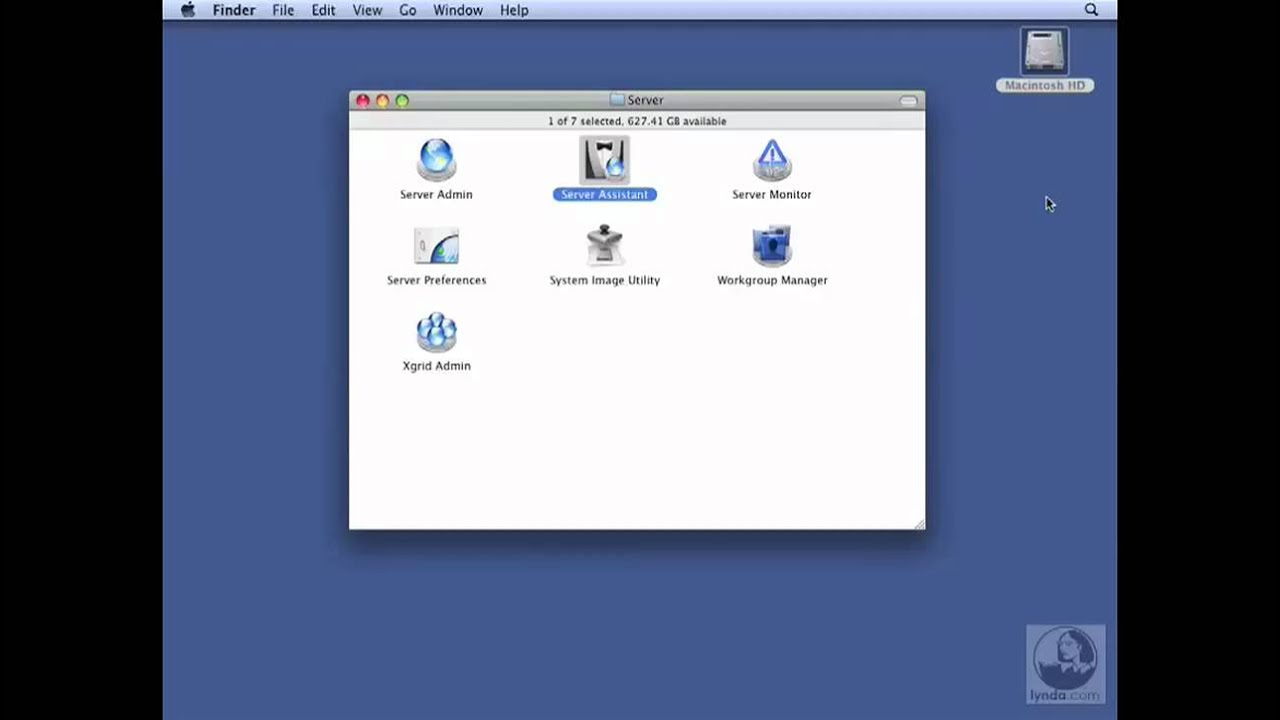The image size is (1280, 720).
Task: Open the File menu
Action: [x=283, y=10]
